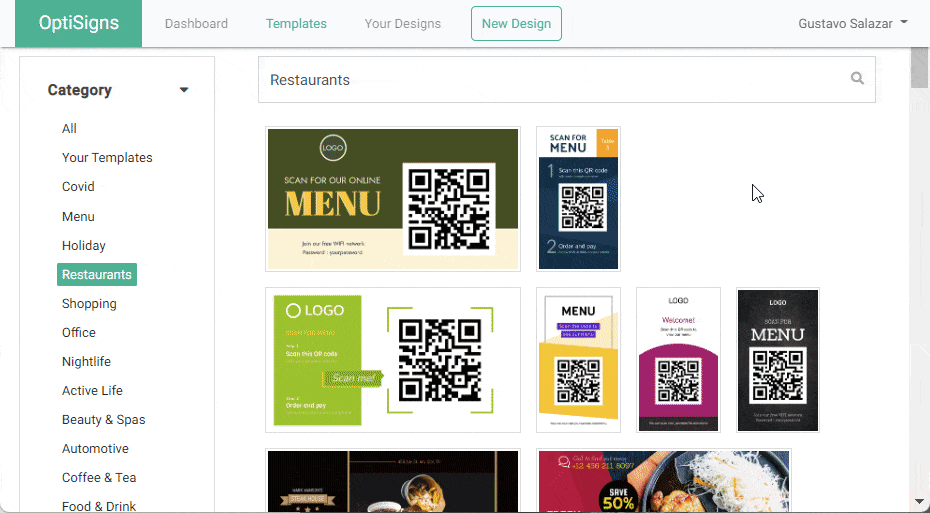Click the search magnifier icon
Viewport: 930px width, 513px height.
click(x=857, y=78)
